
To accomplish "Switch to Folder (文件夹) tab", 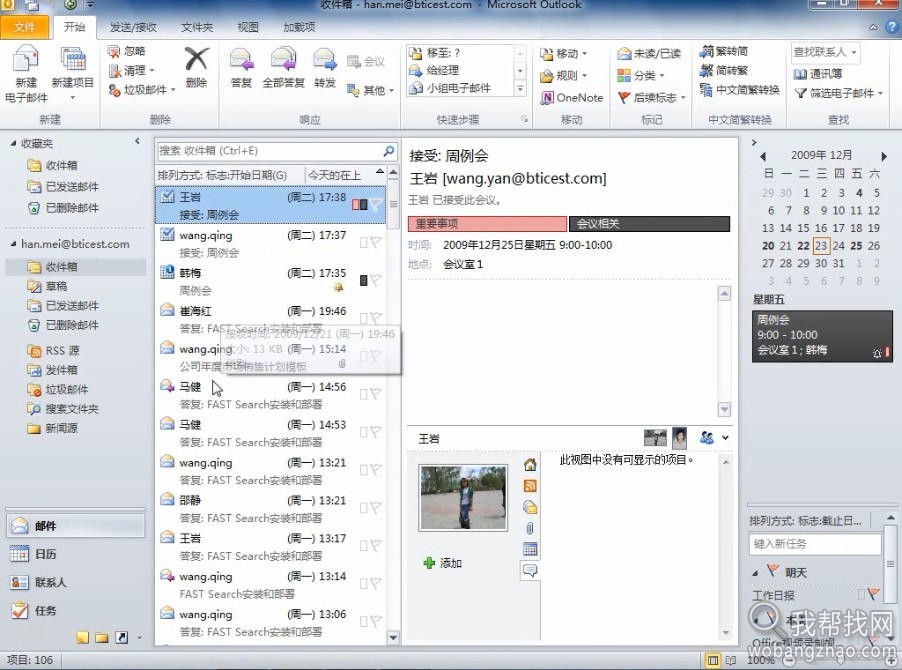I will (197, 27).
